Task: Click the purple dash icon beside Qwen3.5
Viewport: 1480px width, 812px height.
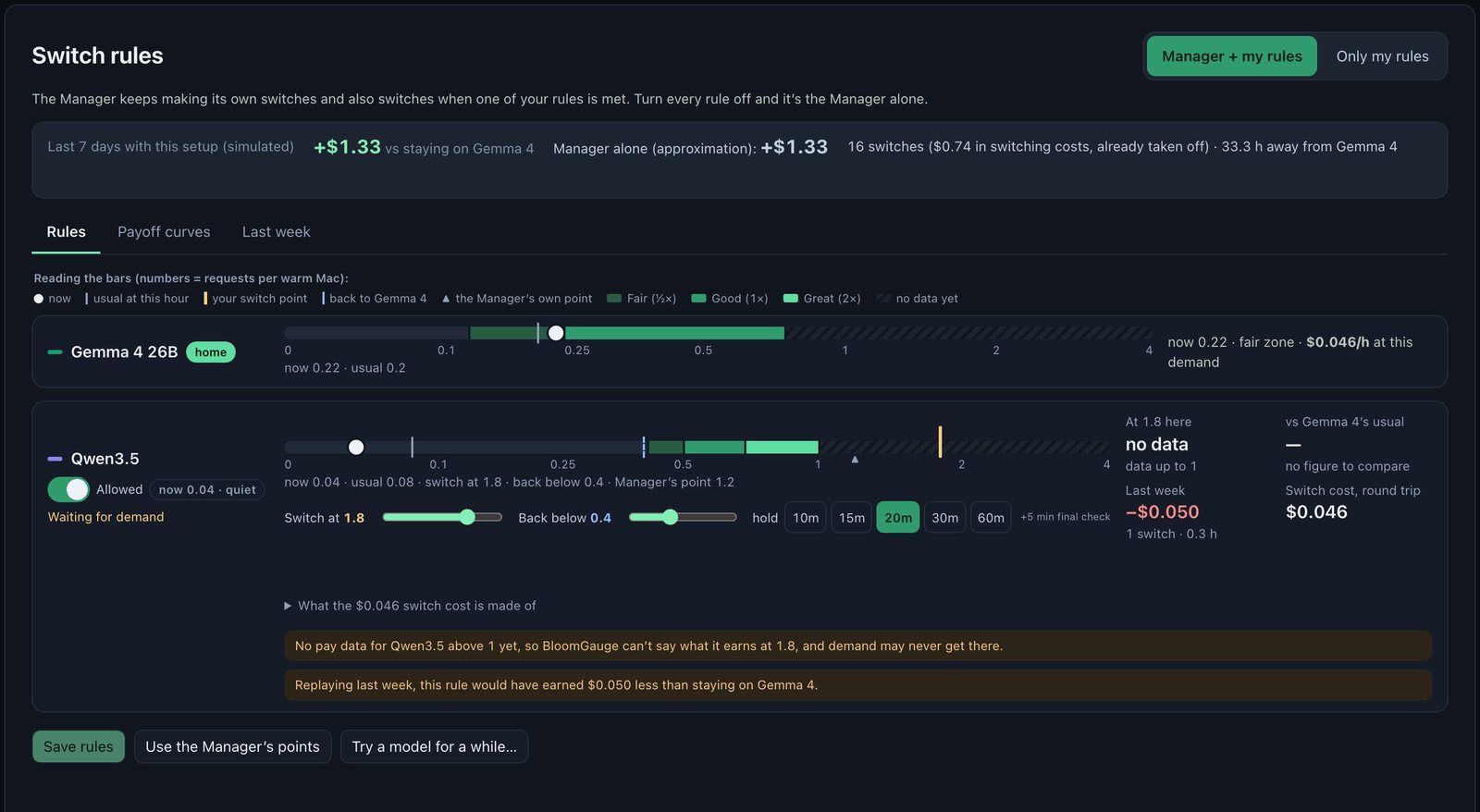Action: 55,459
